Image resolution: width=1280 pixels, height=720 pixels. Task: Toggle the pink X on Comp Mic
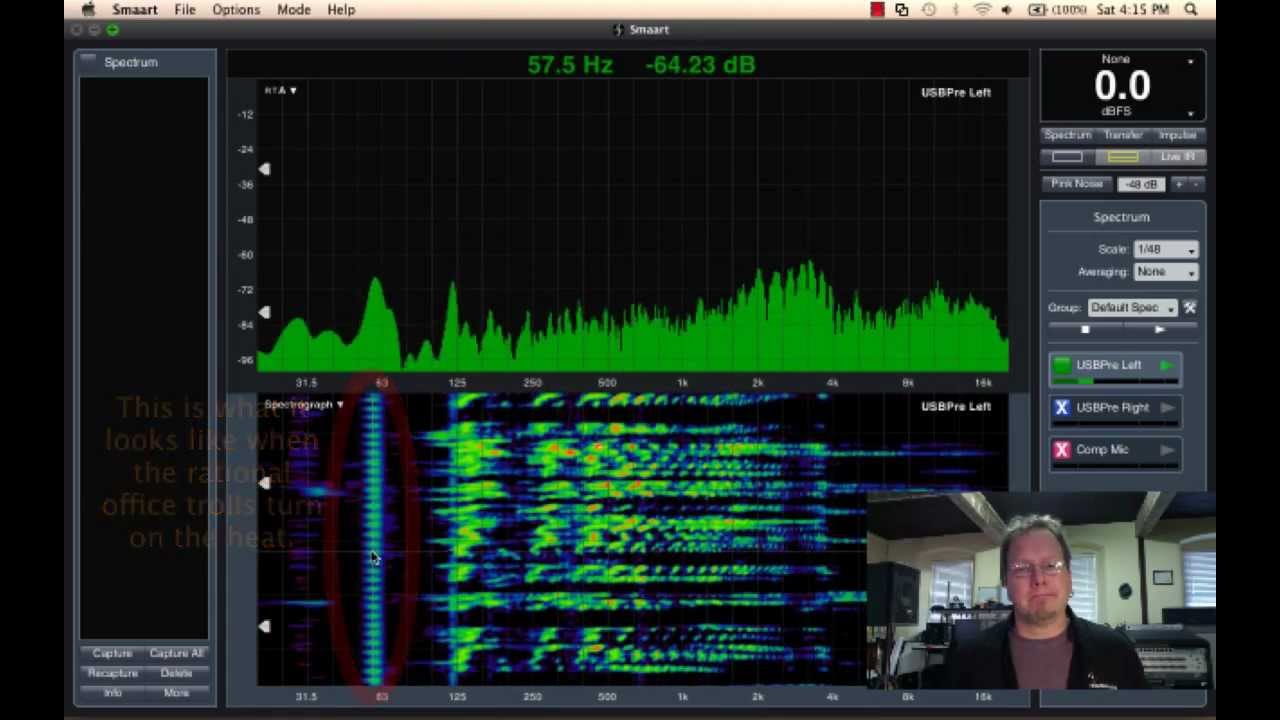coord(1062,450)
